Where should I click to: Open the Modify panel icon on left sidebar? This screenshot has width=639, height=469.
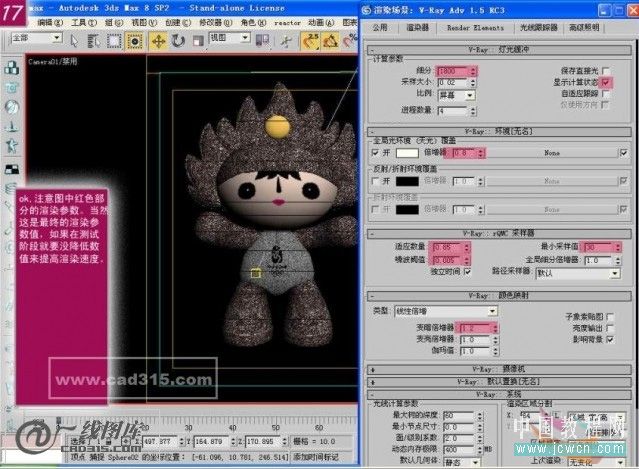point(11,87)
